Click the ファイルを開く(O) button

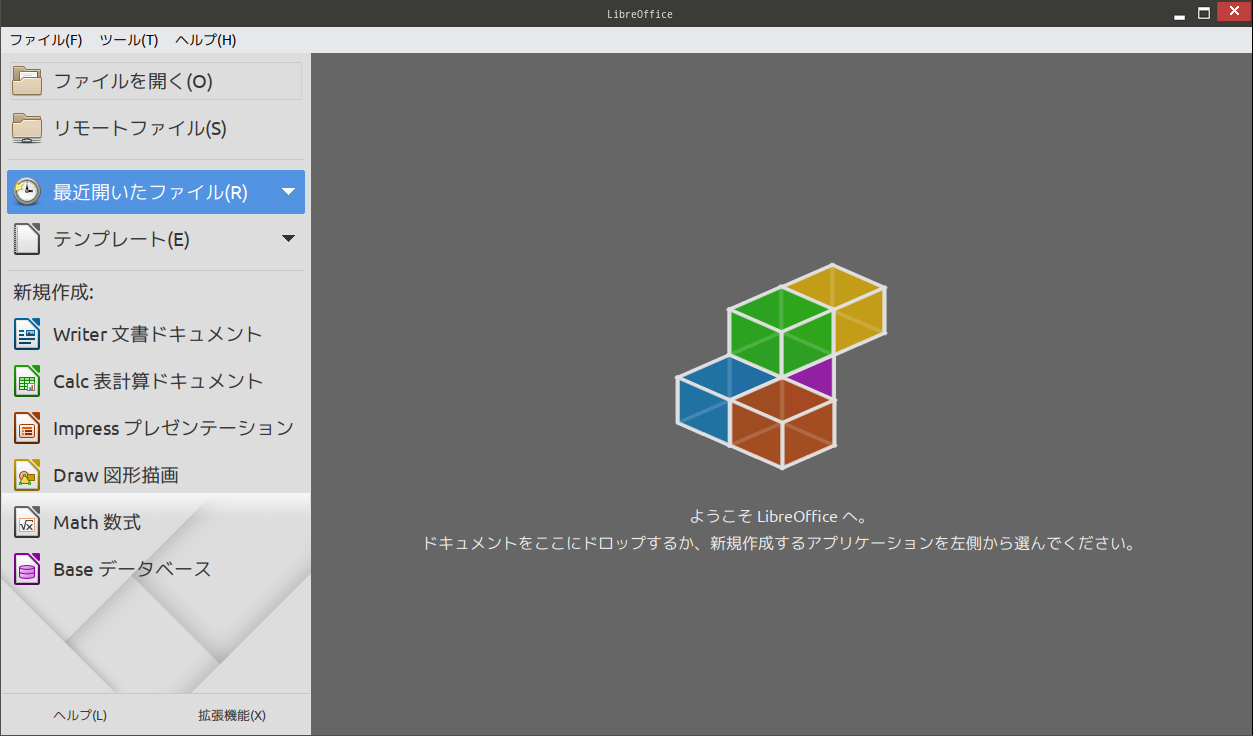pyautogui.click(x=155, y=81)
